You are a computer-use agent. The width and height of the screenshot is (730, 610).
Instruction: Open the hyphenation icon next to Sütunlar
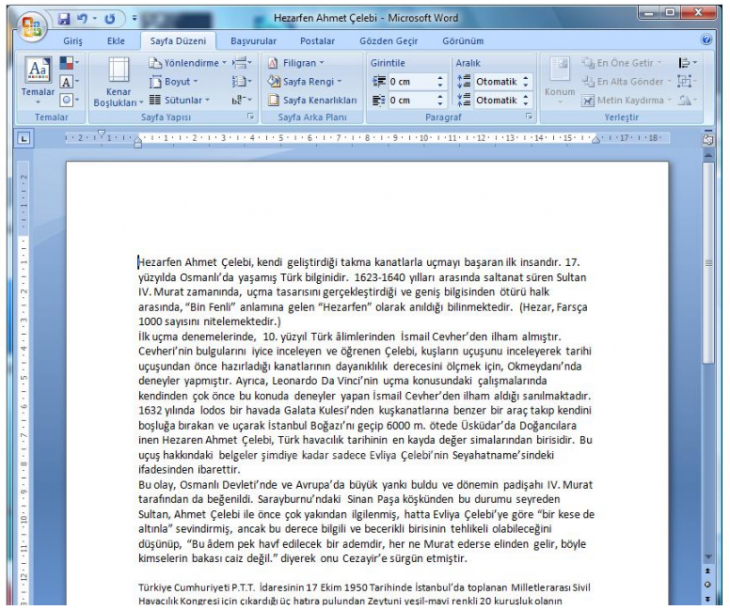point(242,100)
